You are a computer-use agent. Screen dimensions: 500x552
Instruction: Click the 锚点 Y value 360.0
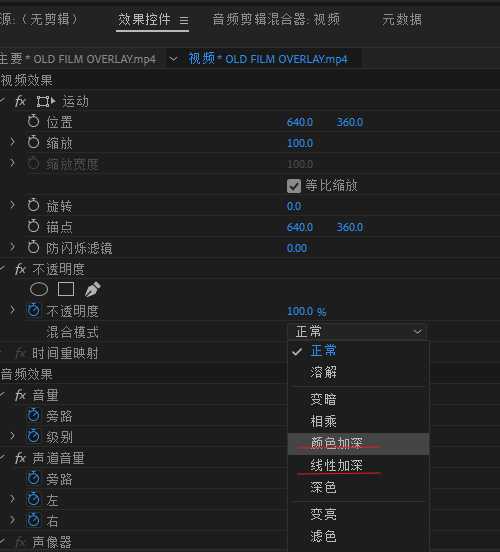click(x=350, y=227)
